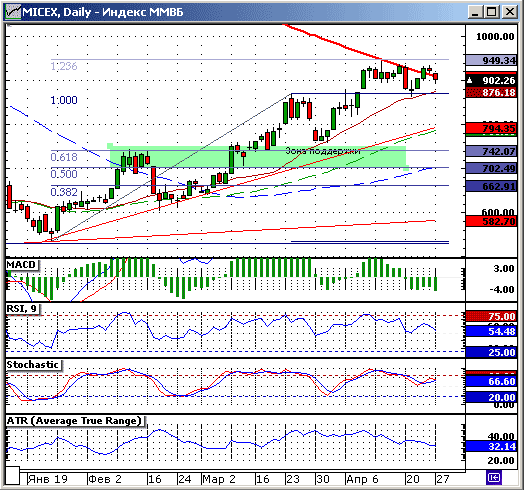Click the Мар 2 date on time axis

coord(219,479)
